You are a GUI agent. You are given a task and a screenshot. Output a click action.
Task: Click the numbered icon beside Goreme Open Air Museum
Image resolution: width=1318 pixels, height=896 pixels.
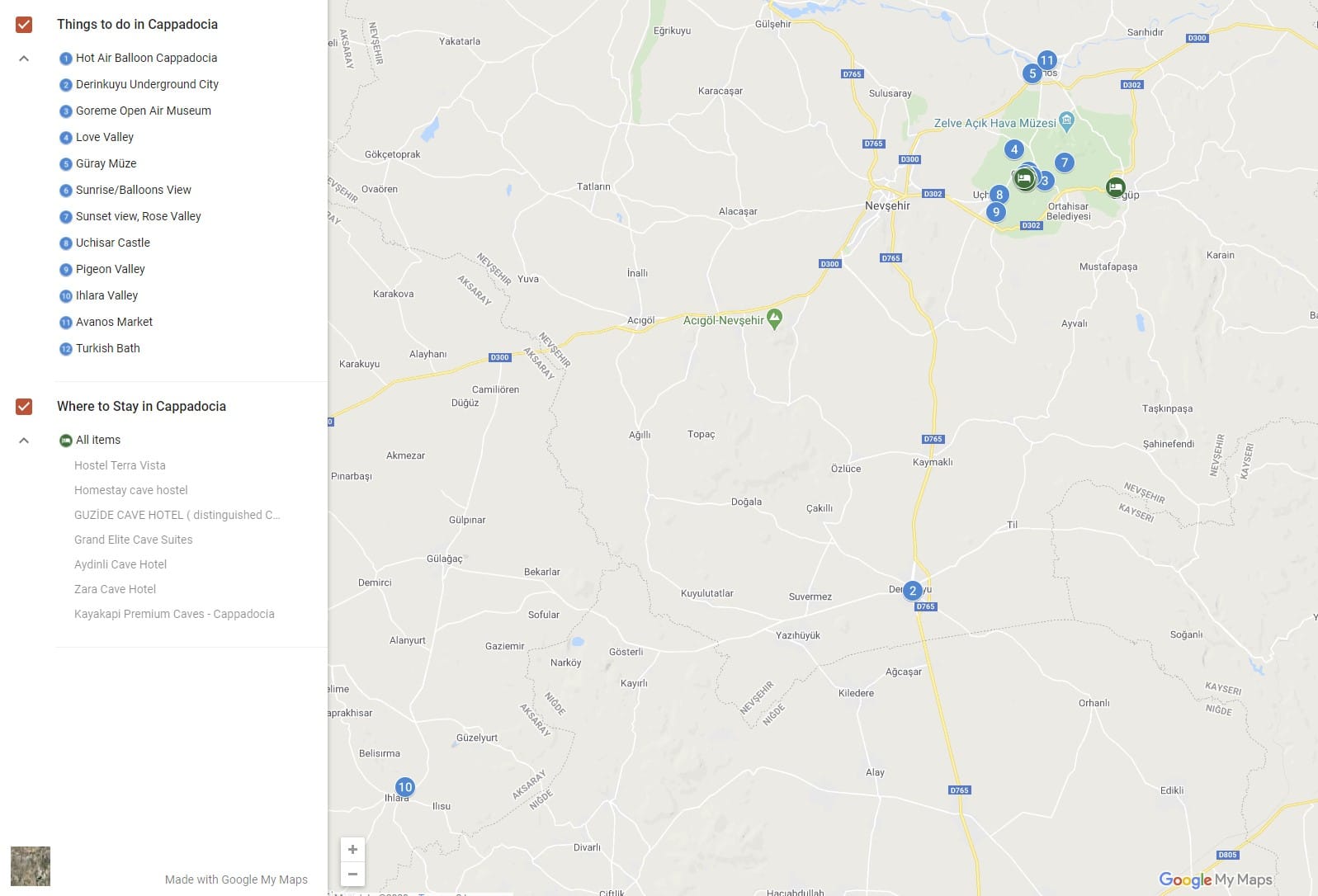click(x=66, y=111)
